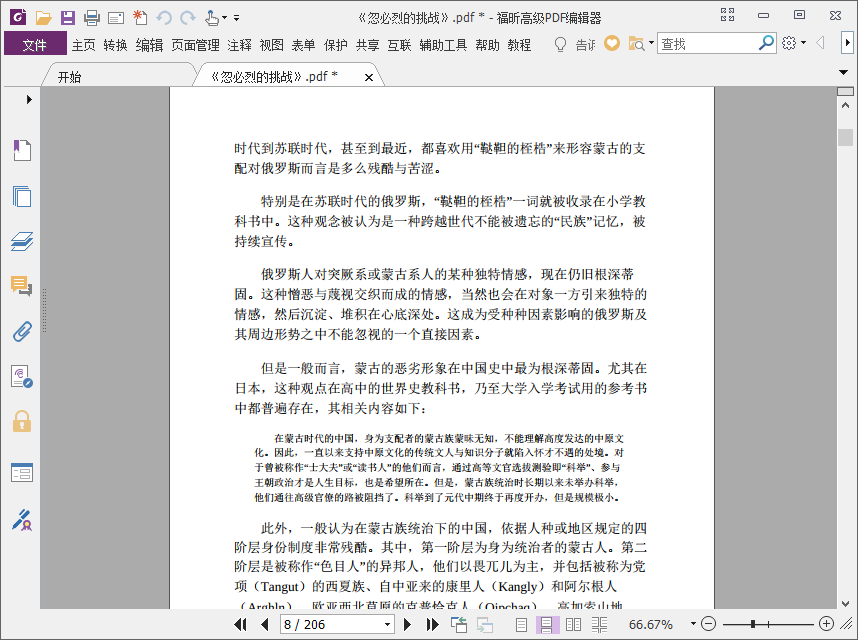Open the Attachments paperclip panel
The image size is (858, 640).
(x=22, y=331)
